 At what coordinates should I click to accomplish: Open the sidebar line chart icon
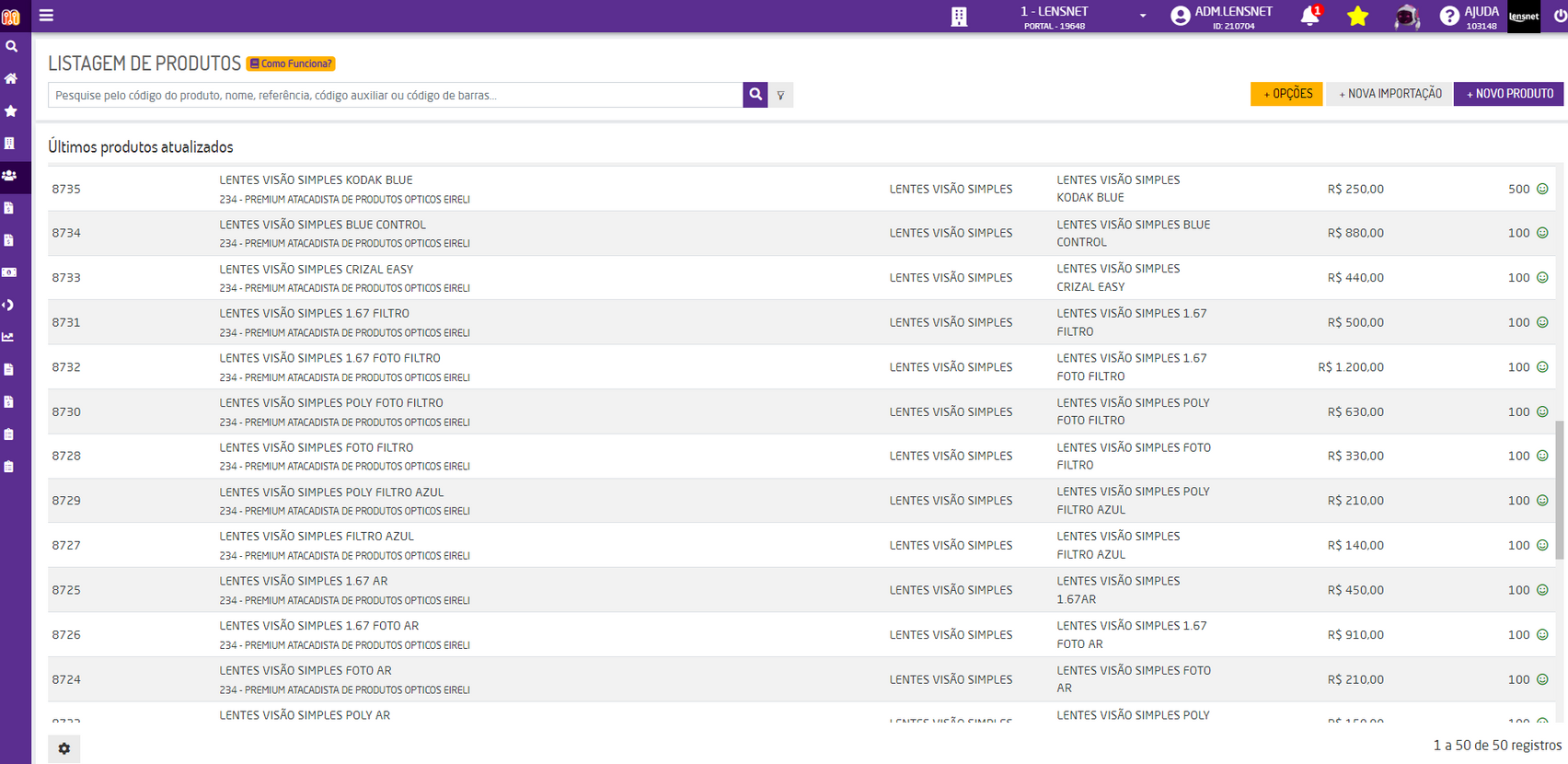(9, 337)
